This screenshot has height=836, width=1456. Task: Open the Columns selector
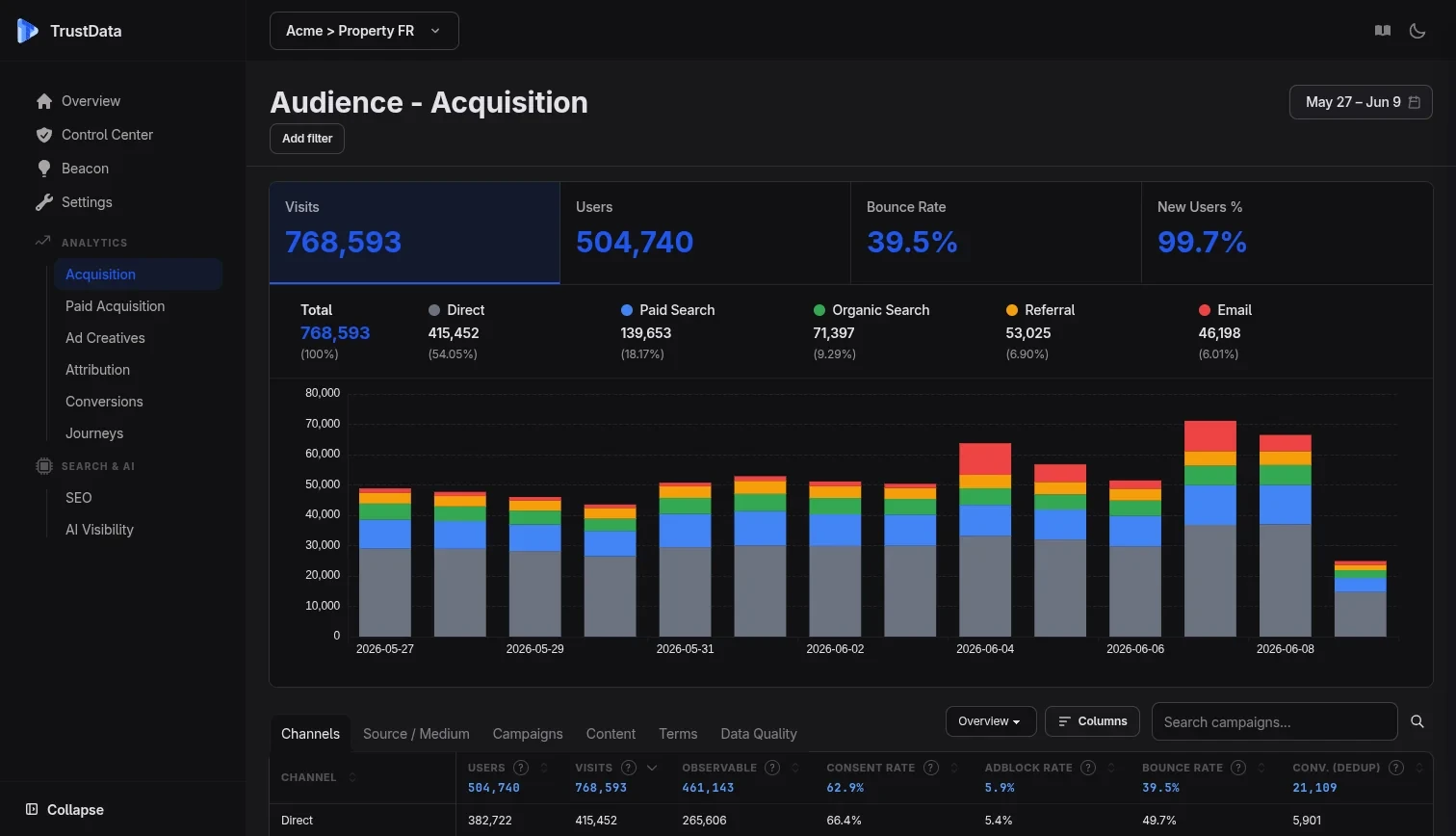click(x=1092, y=721)
